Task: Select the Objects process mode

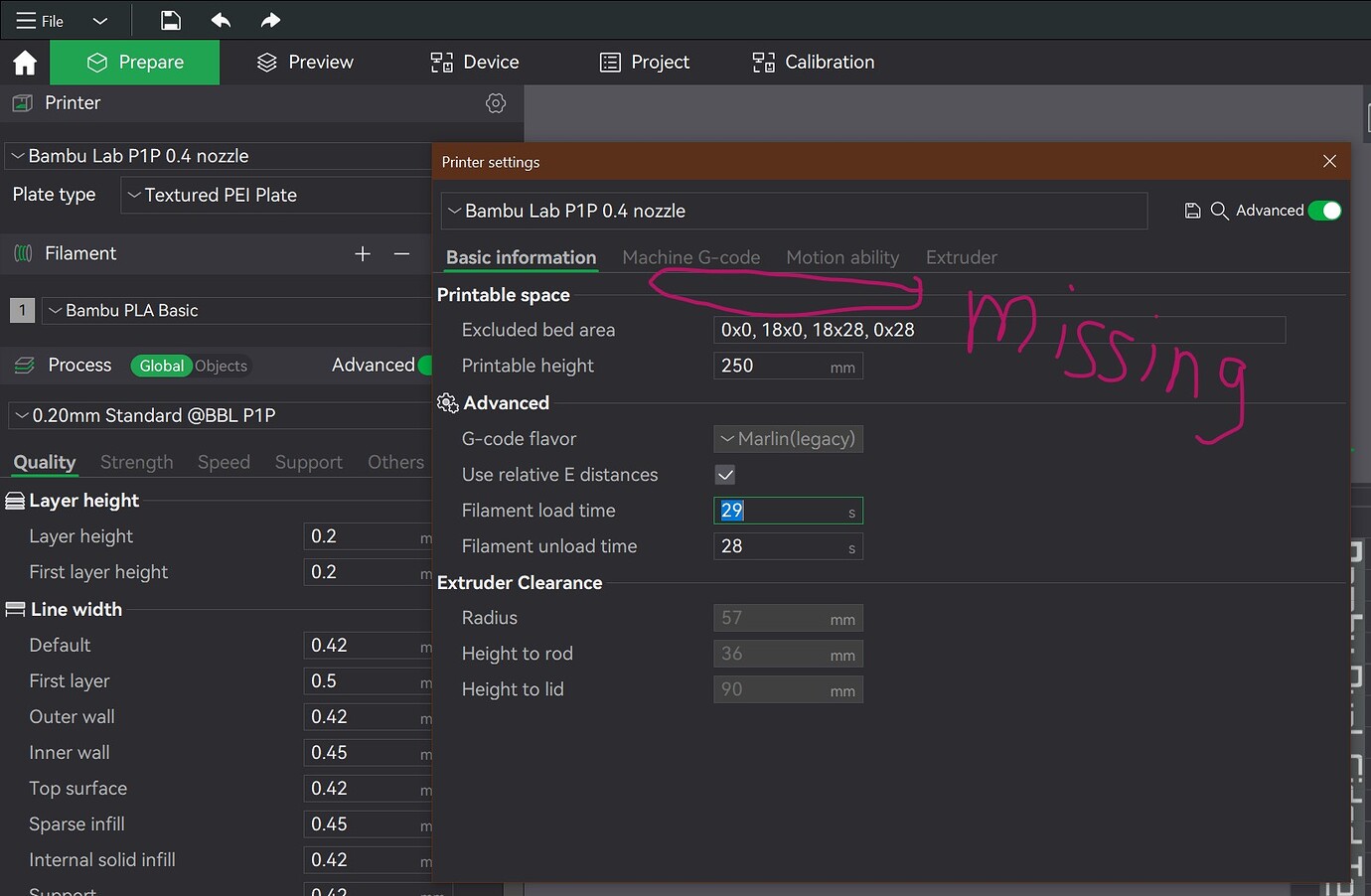Action: pyautogui.click(x=221, y=367)
